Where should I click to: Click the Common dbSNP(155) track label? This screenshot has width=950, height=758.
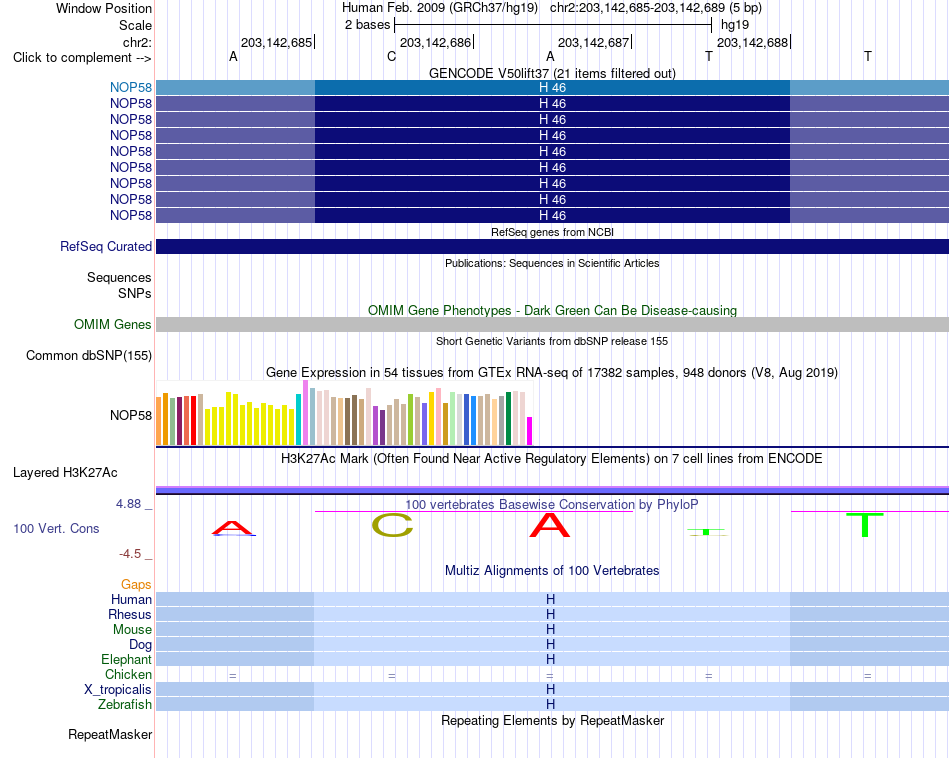[x=88, y=356]
